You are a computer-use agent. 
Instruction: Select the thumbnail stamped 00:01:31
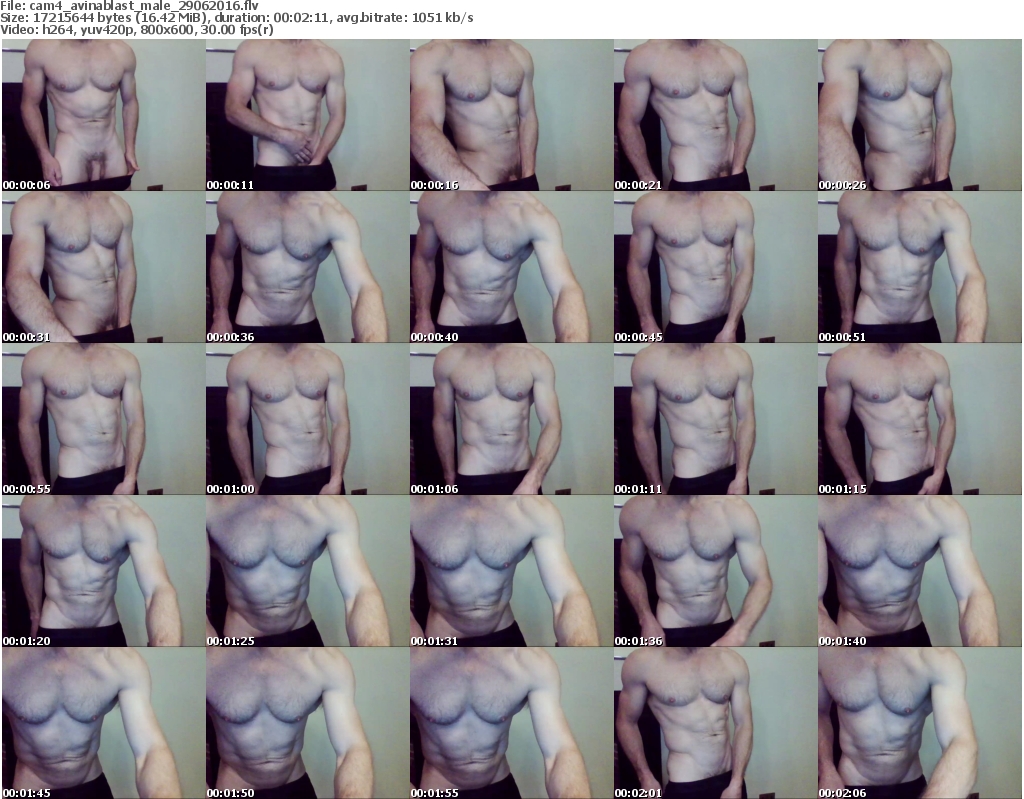511,571
